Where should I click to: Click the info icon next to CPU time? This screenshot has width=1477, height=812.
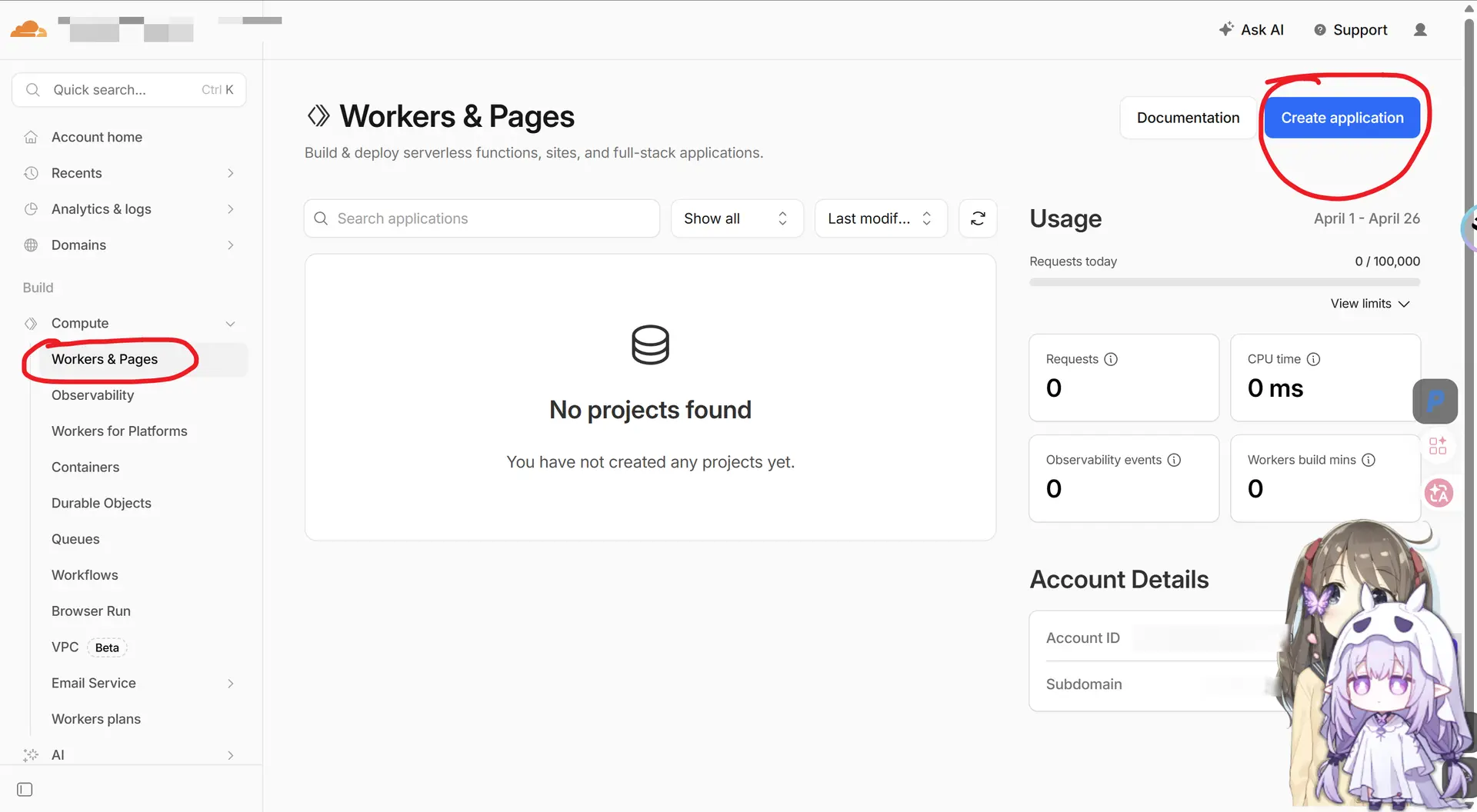[x=1314, y=359]
